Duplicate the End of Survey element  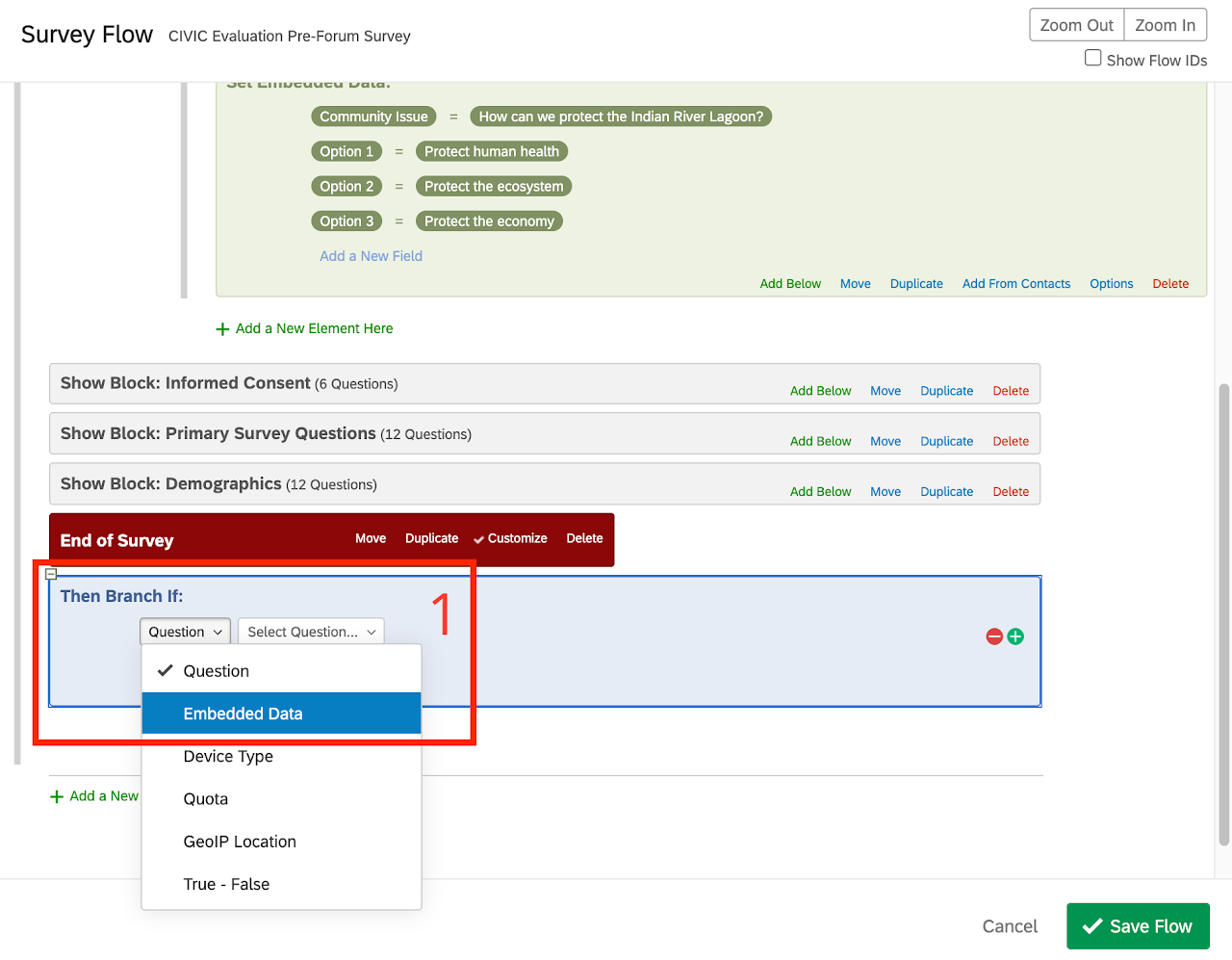(431, 538)
